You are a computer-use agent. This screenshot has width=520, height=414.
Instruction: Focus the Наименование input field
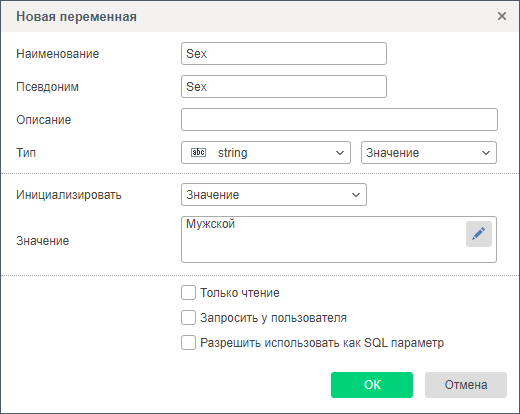284,53
